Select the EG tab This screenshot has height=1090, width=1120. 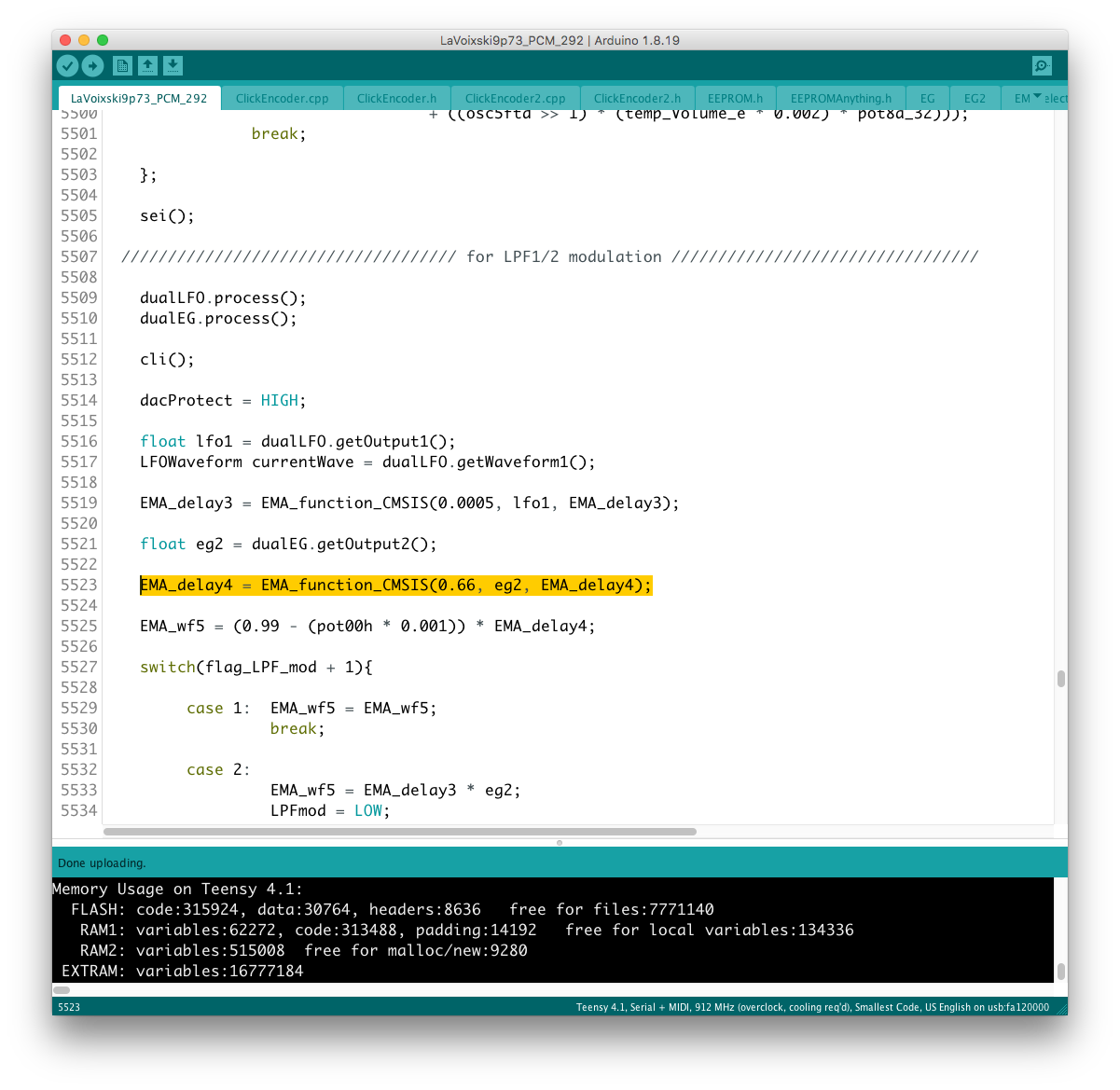(x=927, y=98)
